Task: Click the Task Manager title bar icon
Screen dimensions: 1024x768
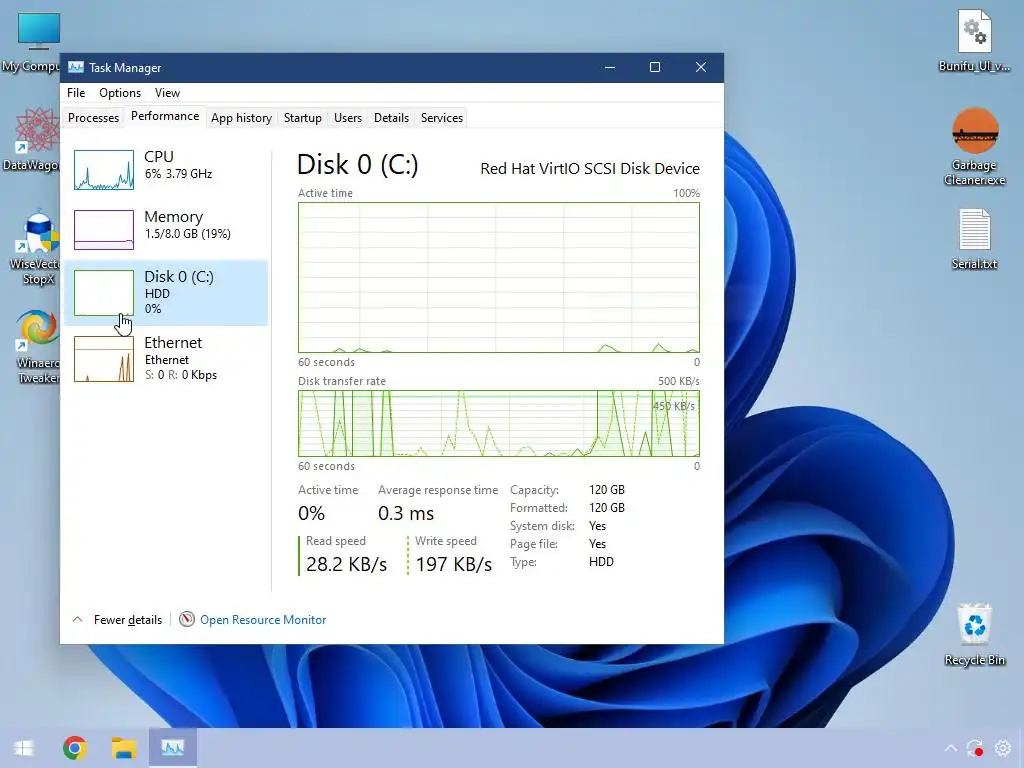Action: click(x=76, y=67)
